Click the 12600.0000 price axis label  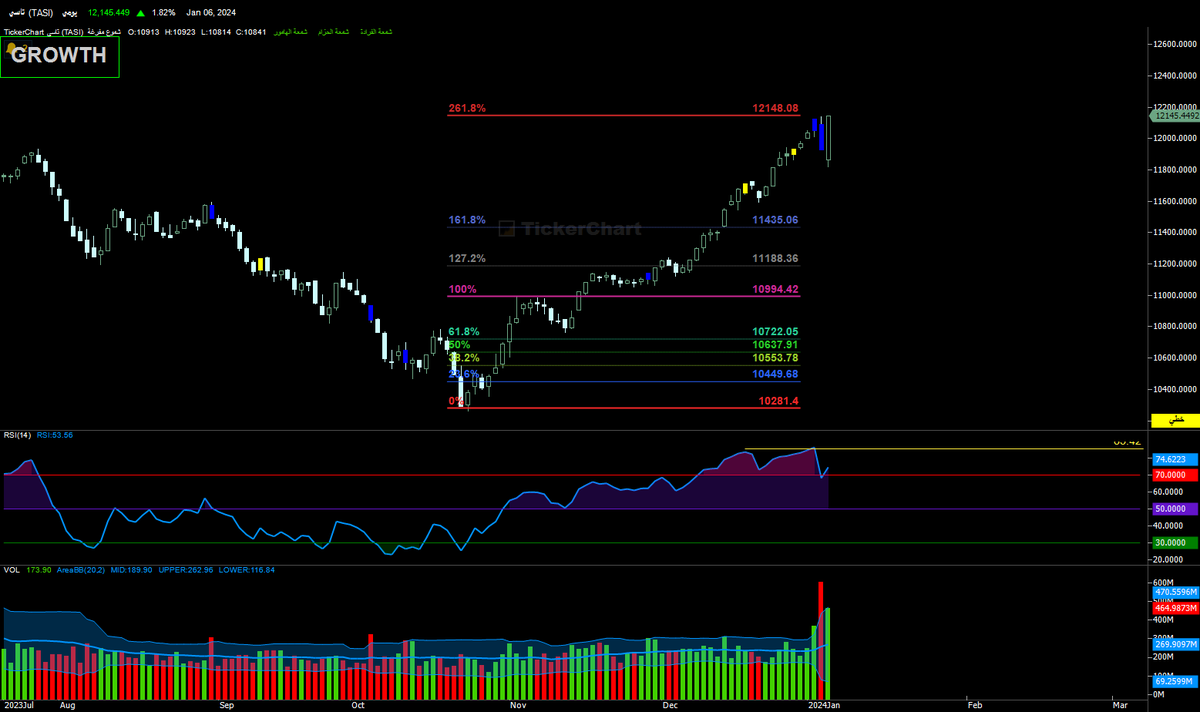point(1175,44)
